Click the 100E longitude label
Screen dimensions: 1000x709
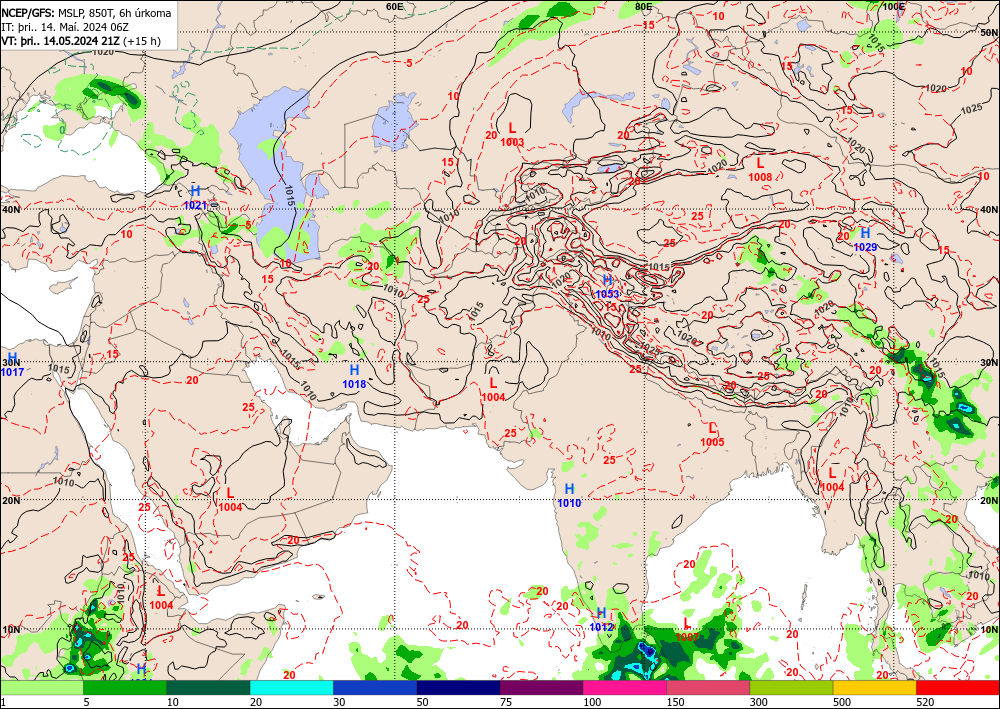(x=893, y=6)
